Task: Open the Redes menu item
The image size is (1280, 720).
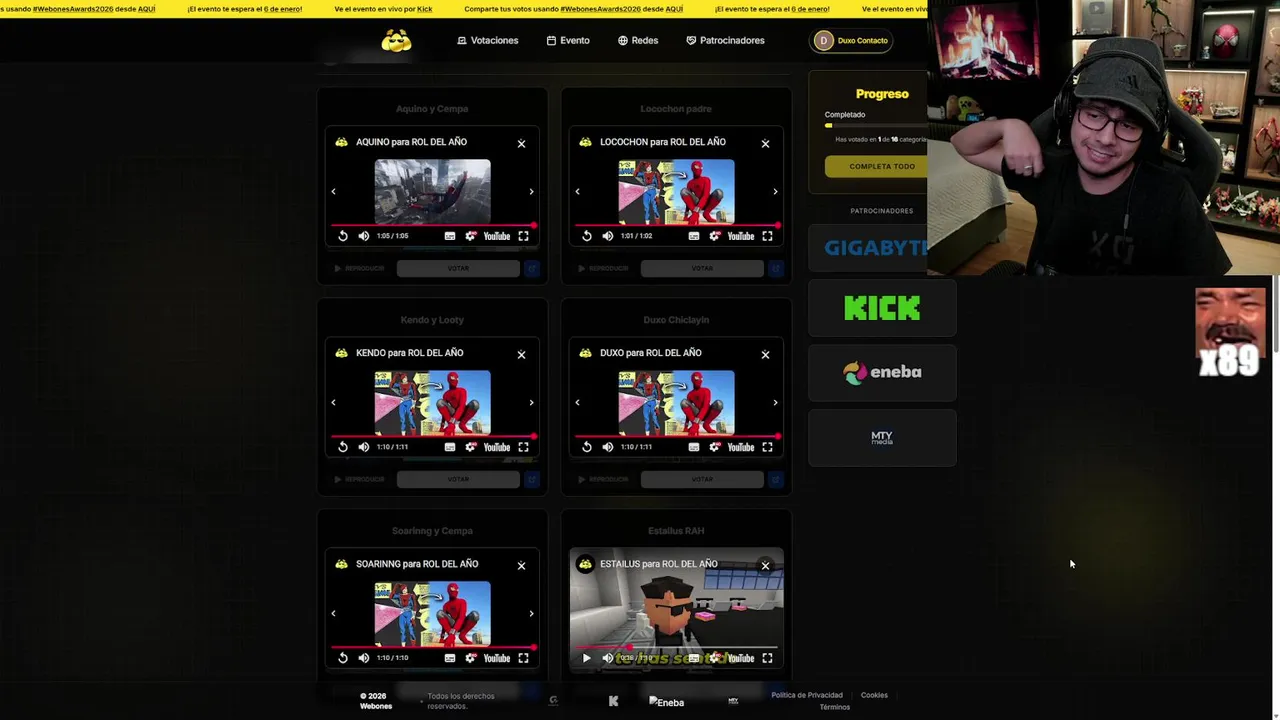Action: tap(638, 40)
